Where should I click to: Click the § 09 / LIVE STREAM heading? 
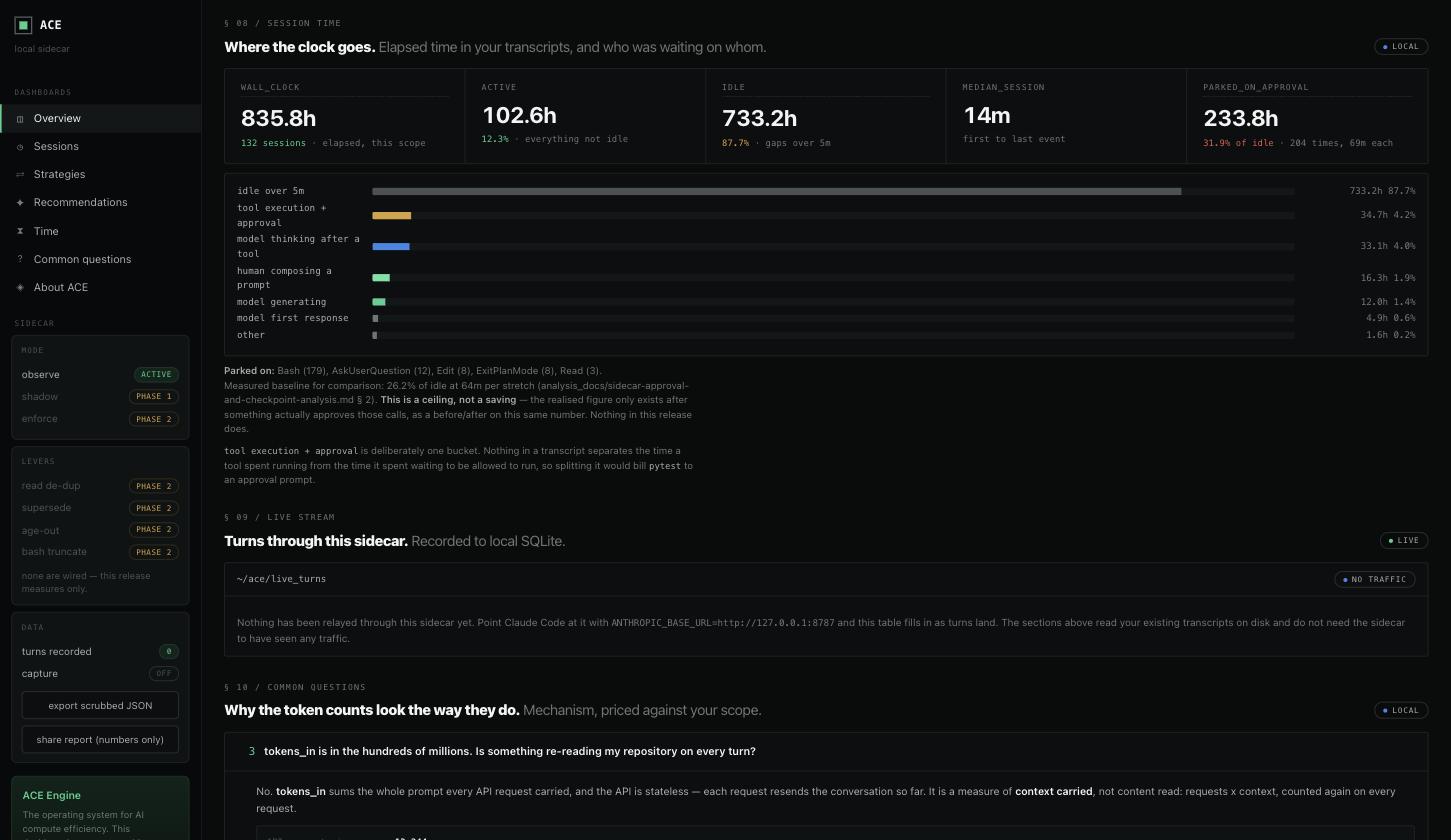(x=279, y=517)
